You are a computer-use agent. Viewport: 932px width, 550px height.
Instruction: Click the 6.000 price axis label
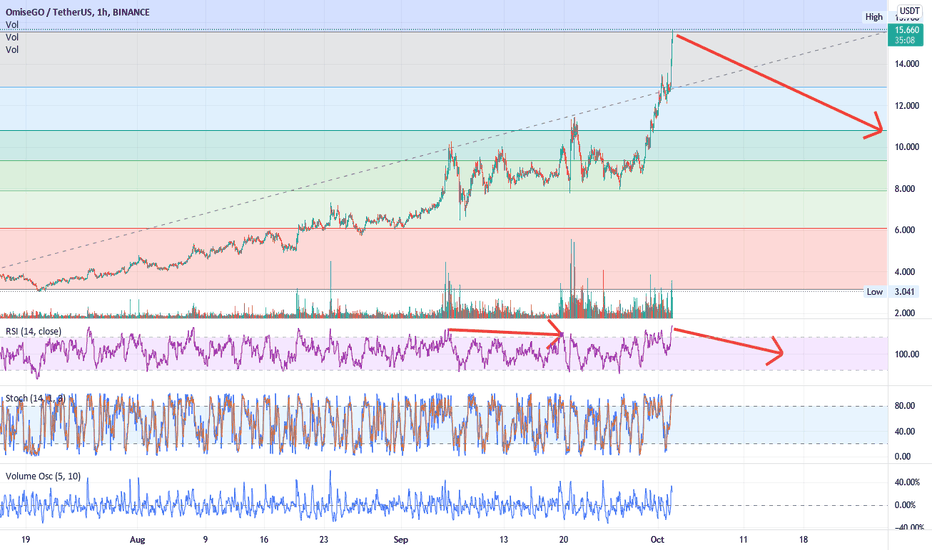[906, 230]
